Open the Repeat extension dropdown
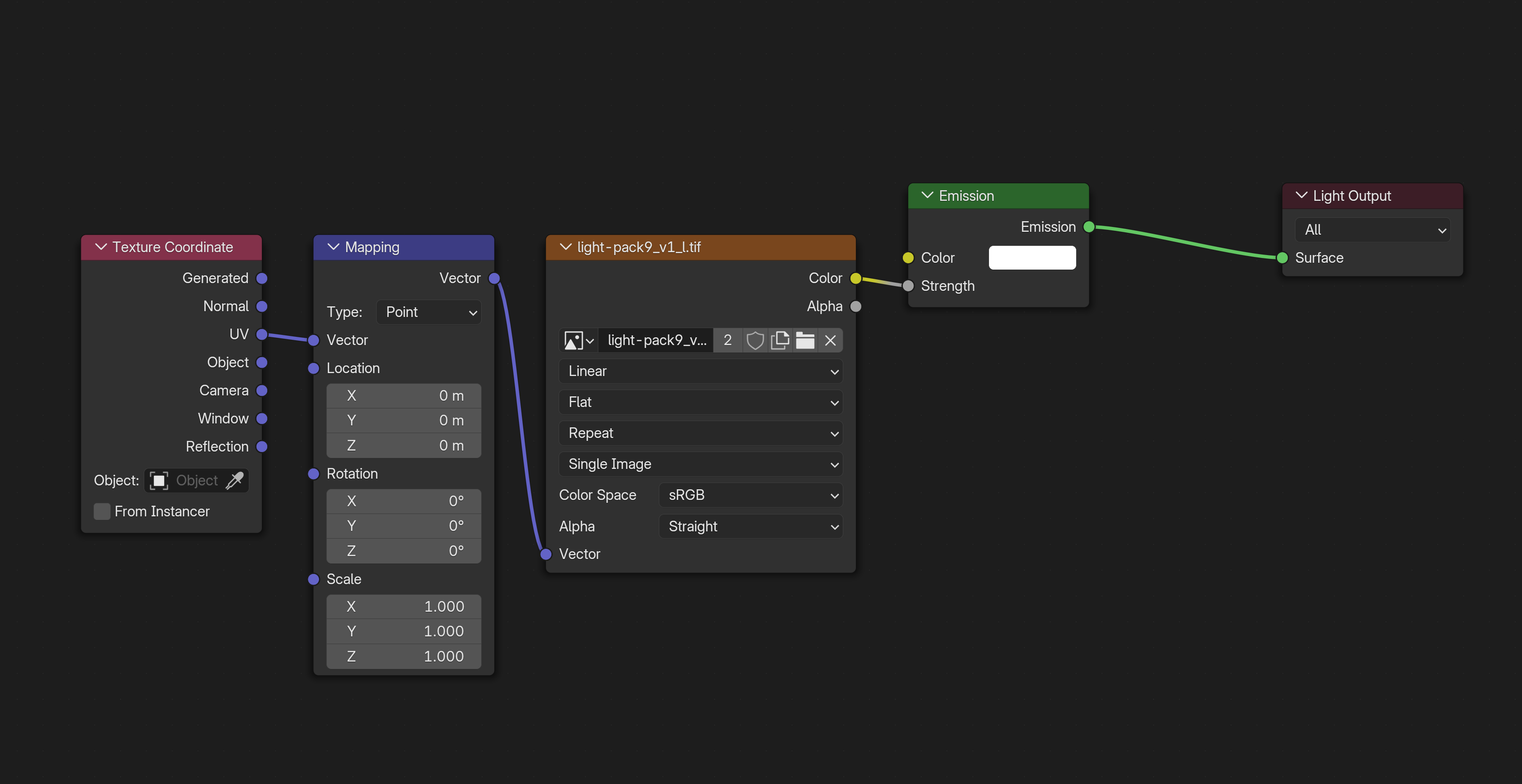1522x784 pixels. [x=701, y=433]
